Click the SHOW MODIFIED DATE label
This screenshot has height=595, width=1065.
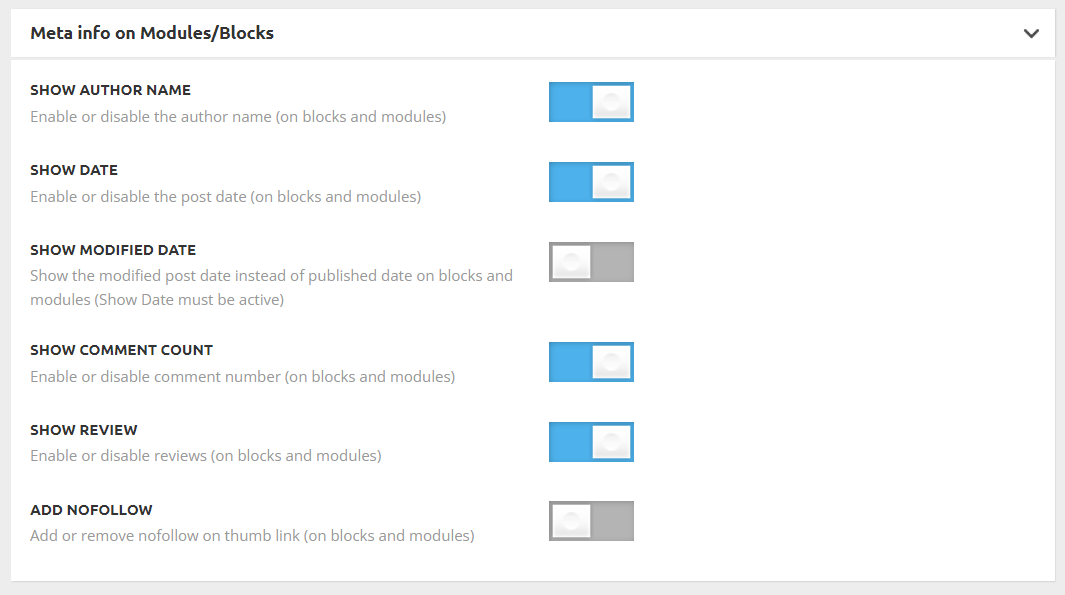point(113,250)
